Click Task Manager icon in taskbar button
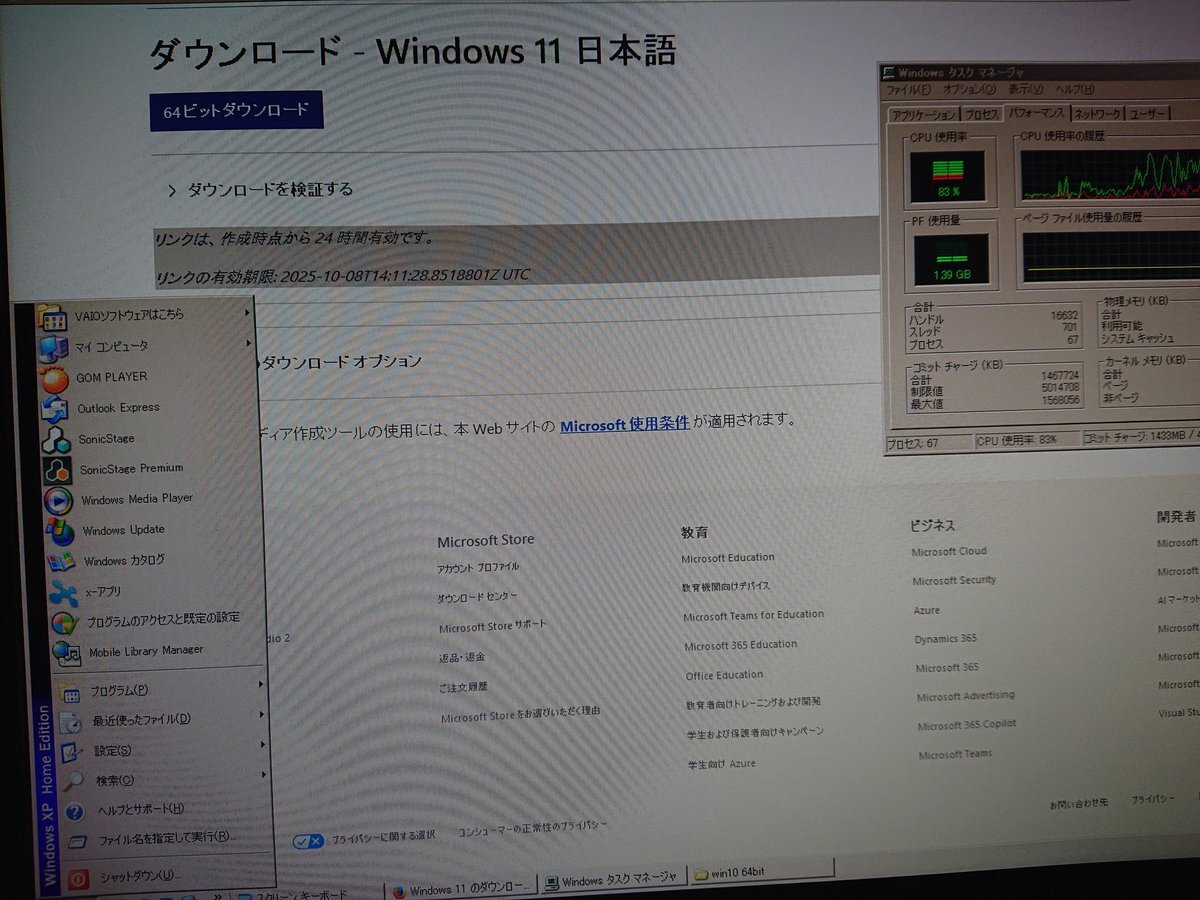Viewport: 1200px width, 900px height. tap(551, 883)
